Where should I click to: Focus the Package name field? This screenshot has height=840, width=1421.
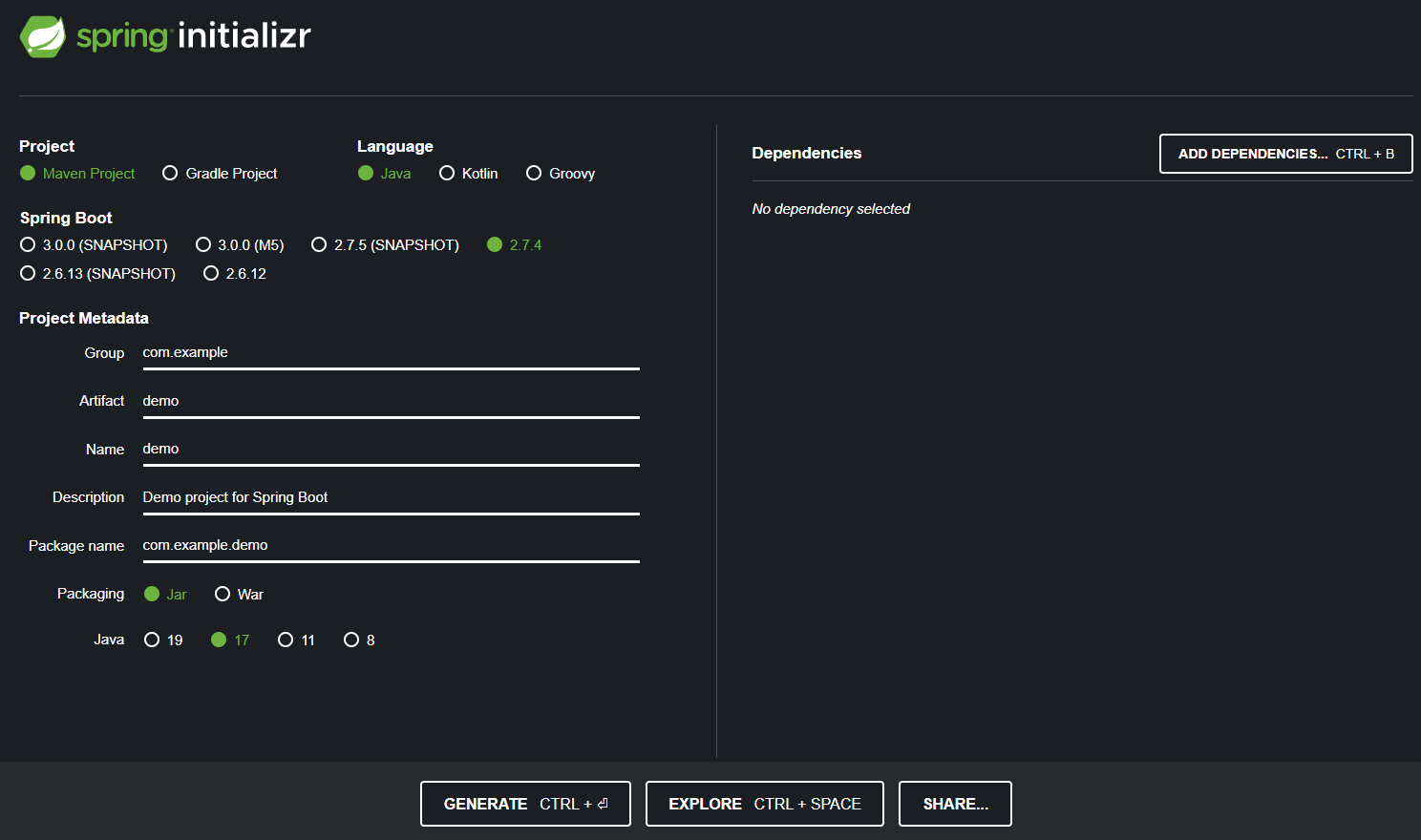392,546
